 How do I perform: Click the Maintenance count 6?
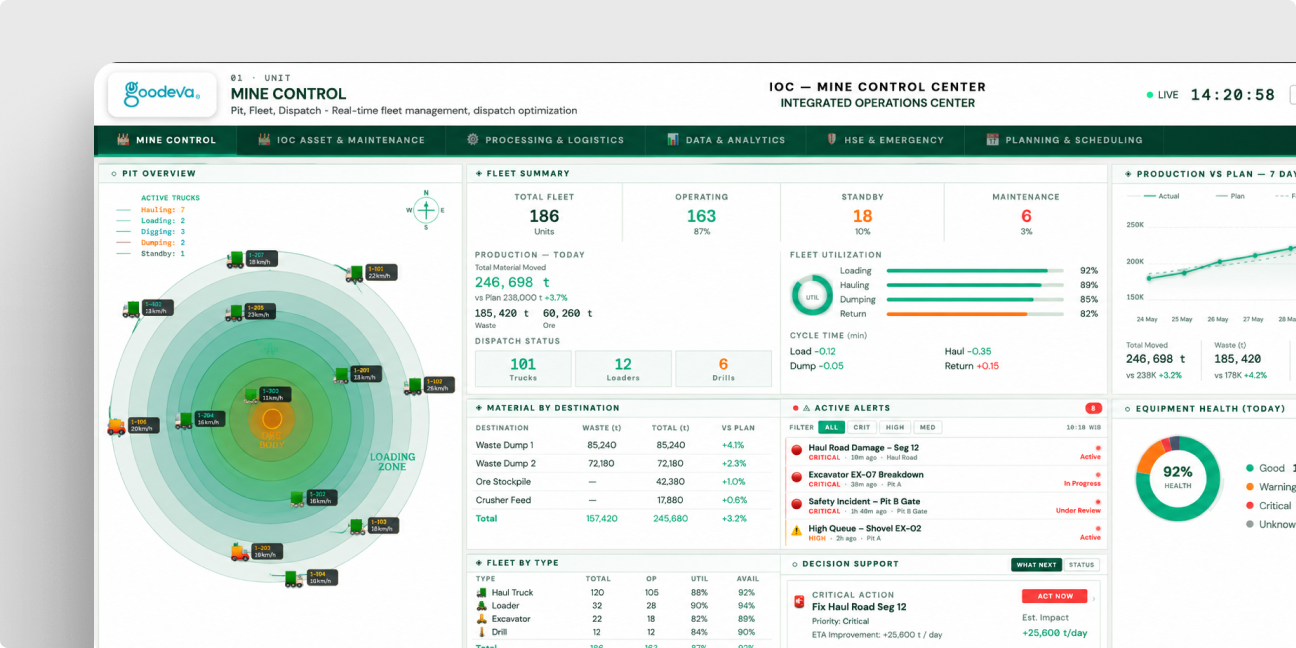tap(1026, 216)
